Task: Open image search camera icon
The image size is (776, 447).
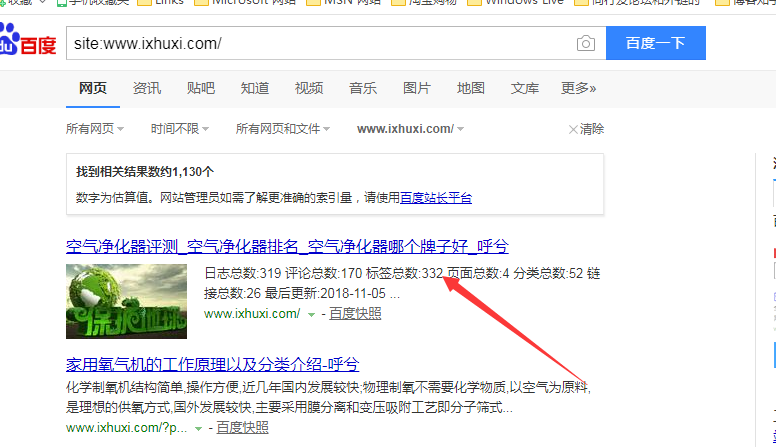Action: (x=585, y=44)
